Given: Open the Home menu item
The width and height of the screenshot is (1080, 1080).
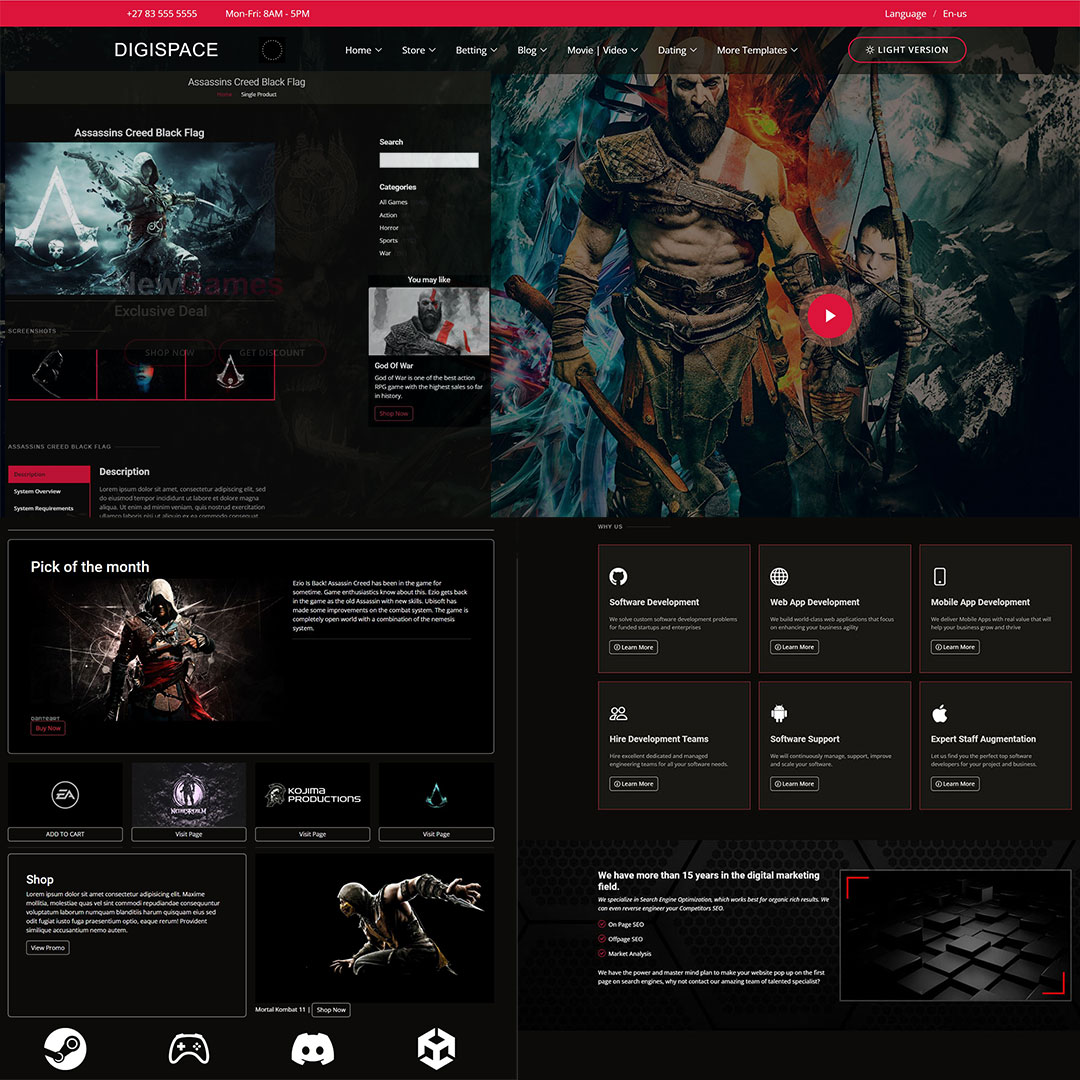Looking at the screenshot, I should [x=363, y=50].
